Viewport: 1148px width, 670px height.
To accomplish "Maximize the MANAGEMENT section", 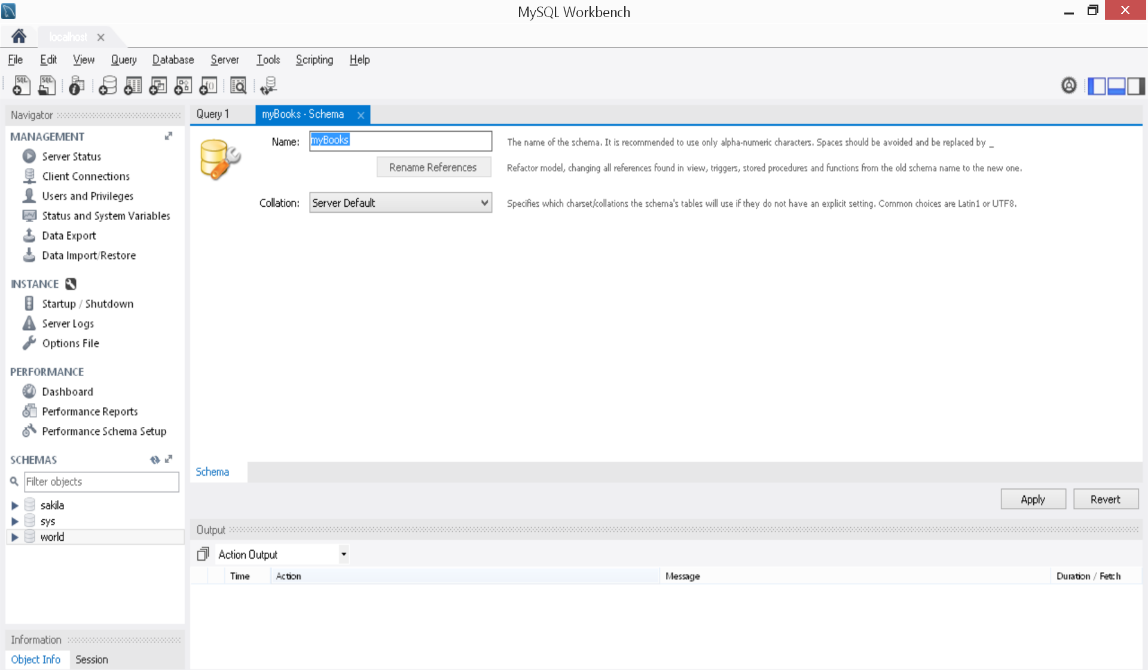I will pos(168,136).
